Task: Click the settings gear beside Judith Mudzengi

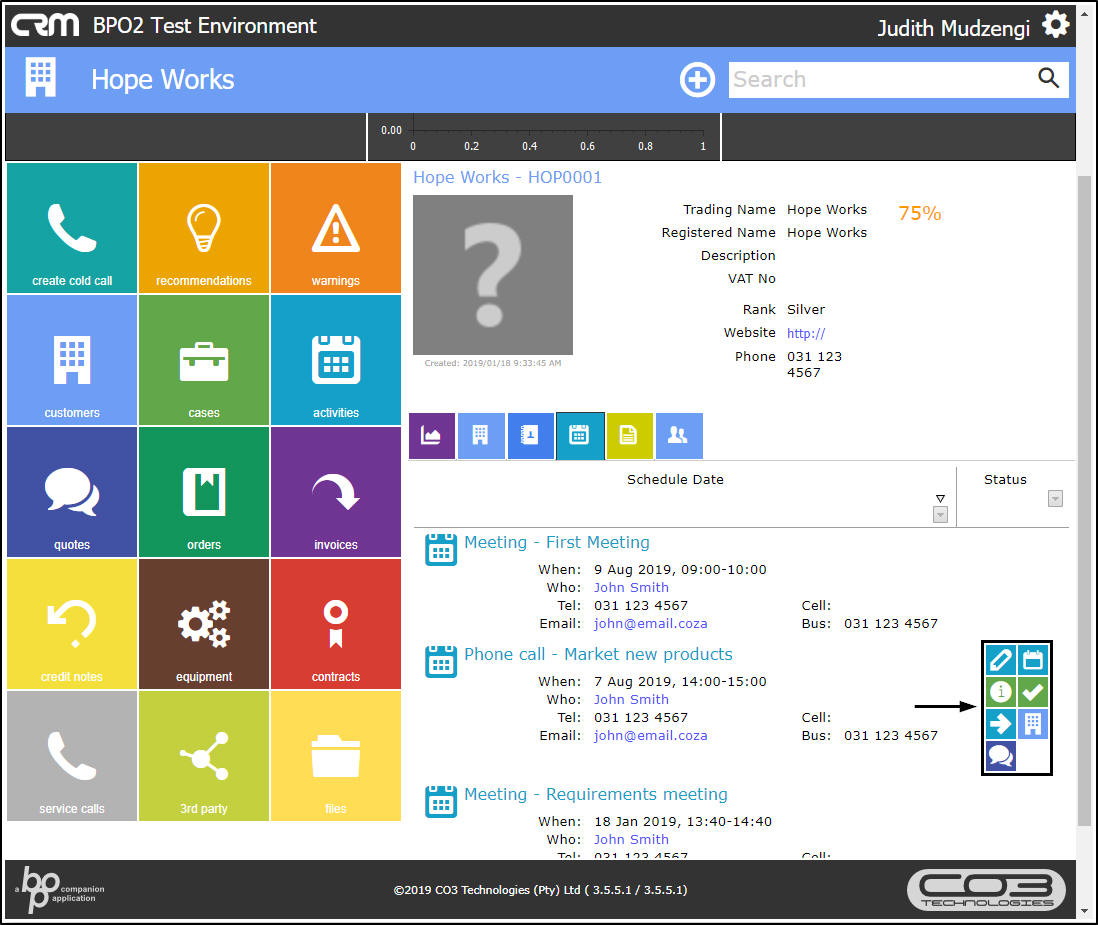Action: 1055,25
